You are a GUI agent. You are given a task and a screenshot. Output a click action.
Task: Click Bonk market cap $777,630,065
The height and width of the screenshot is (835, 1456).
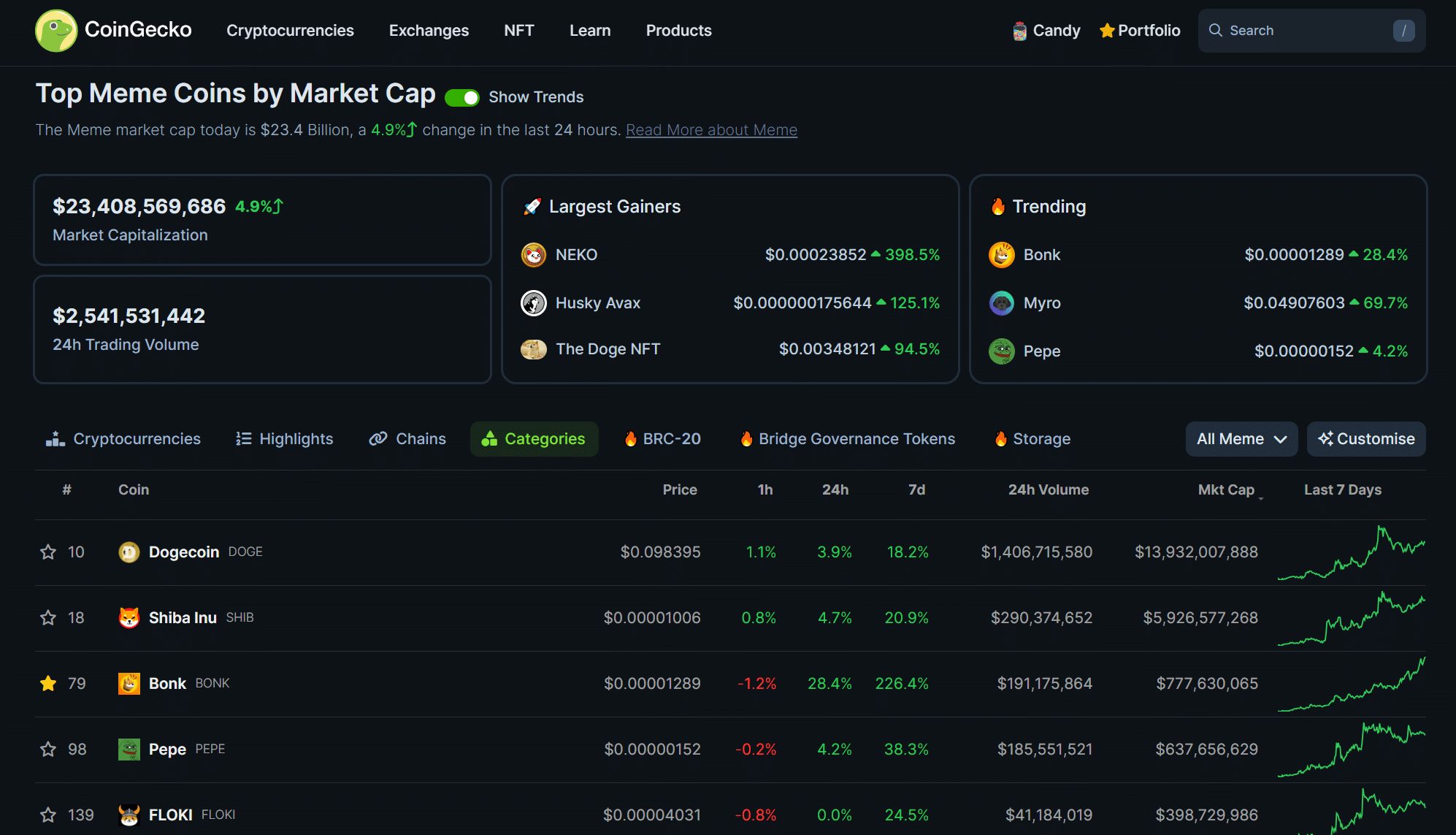[x=1207, y=684]
